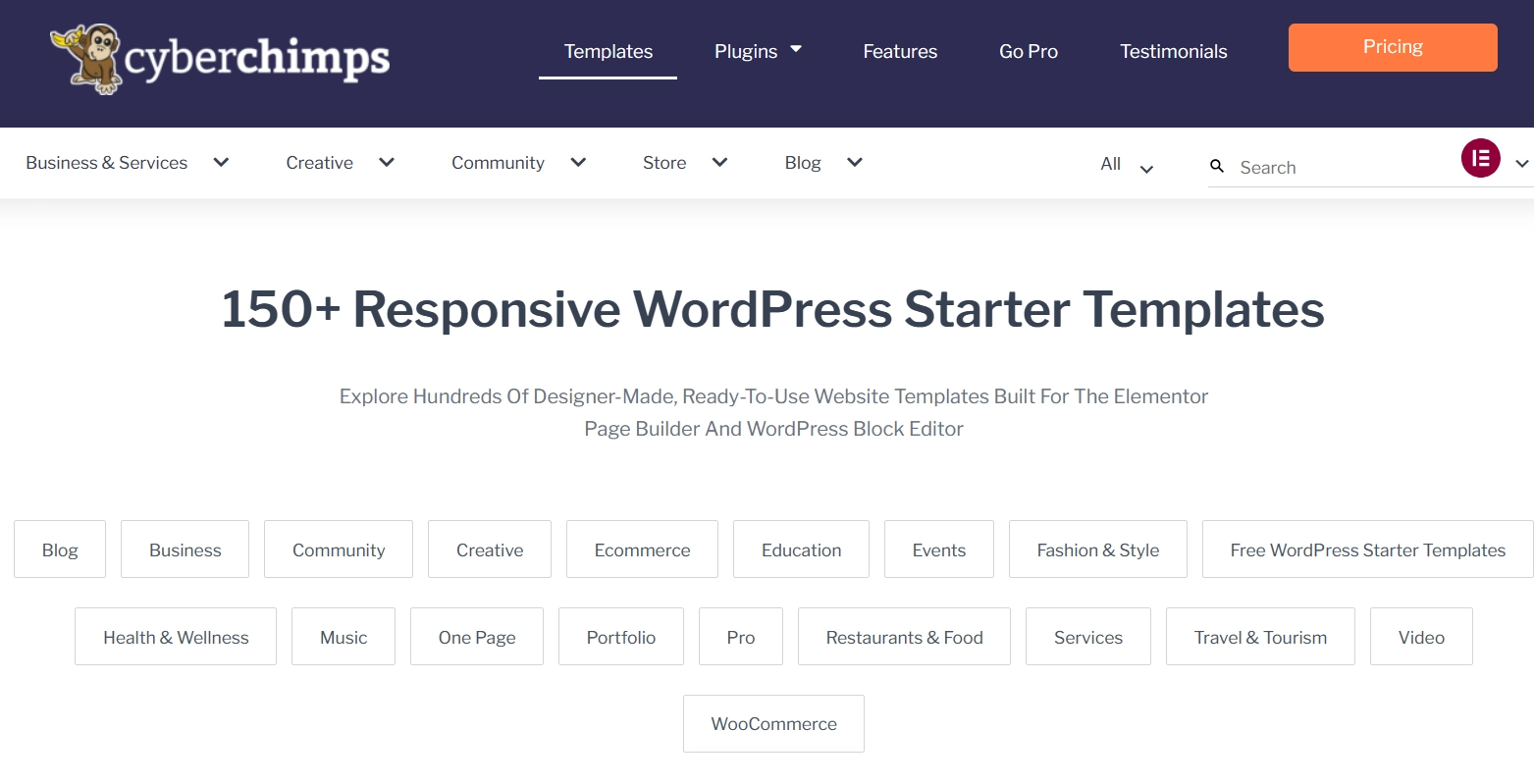Choose the Restaurants & Food tag

pos(904,637)
